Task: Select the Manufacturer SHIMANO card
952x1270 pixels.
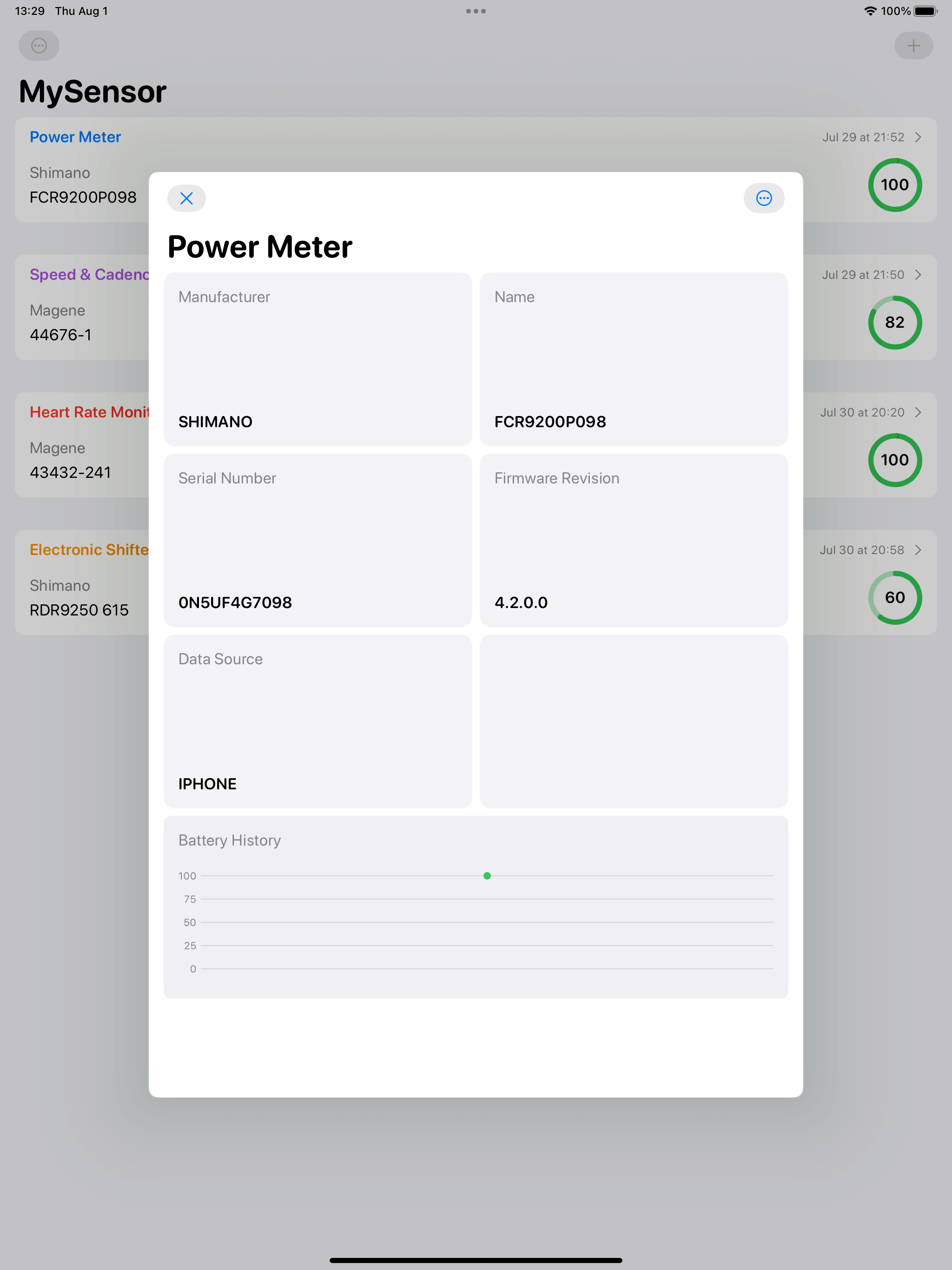Action: pos(317,359)
